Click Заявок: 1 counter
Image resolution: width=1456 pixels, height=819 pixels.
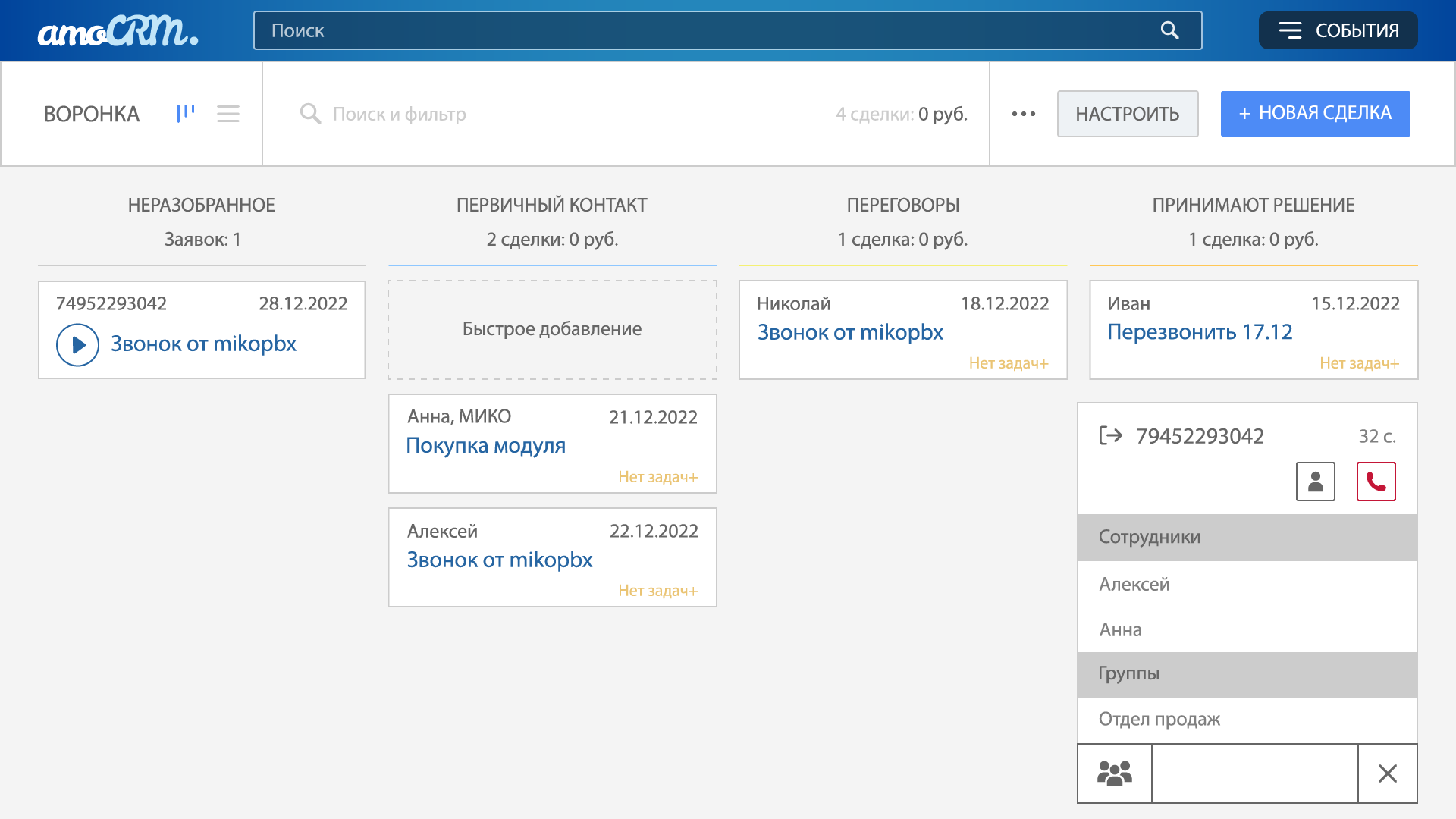tap(202, 240)
